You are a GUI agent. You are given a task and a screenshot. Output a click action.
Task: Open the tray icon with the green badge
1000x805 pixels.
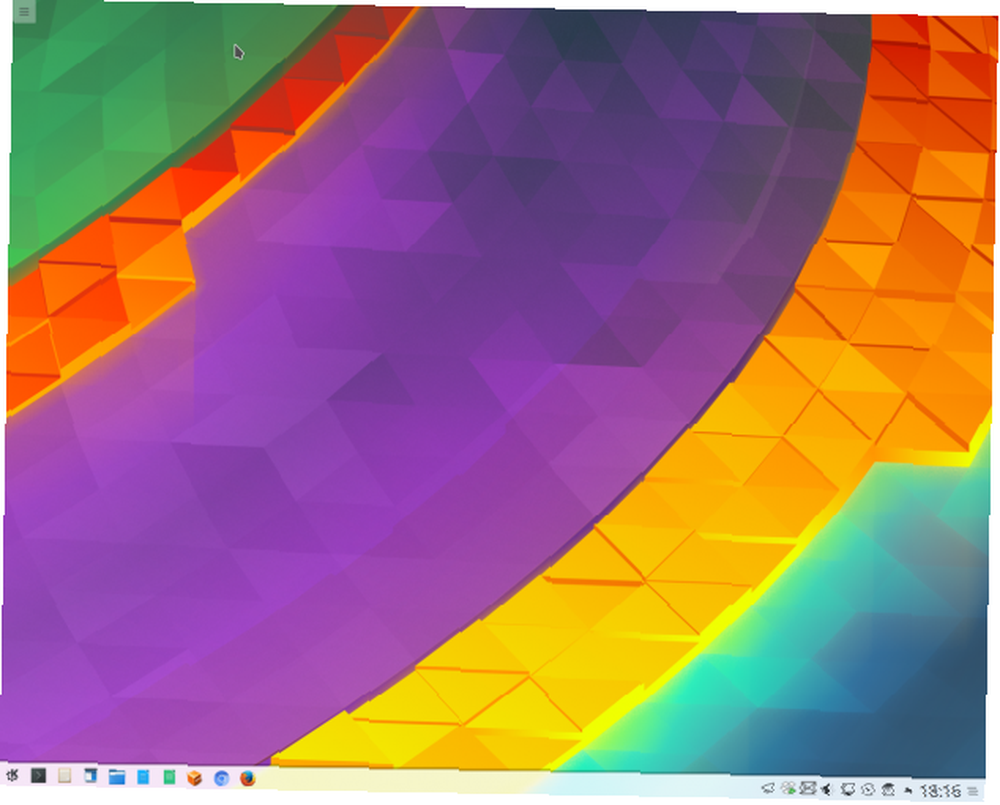click(x=788, y=789)
